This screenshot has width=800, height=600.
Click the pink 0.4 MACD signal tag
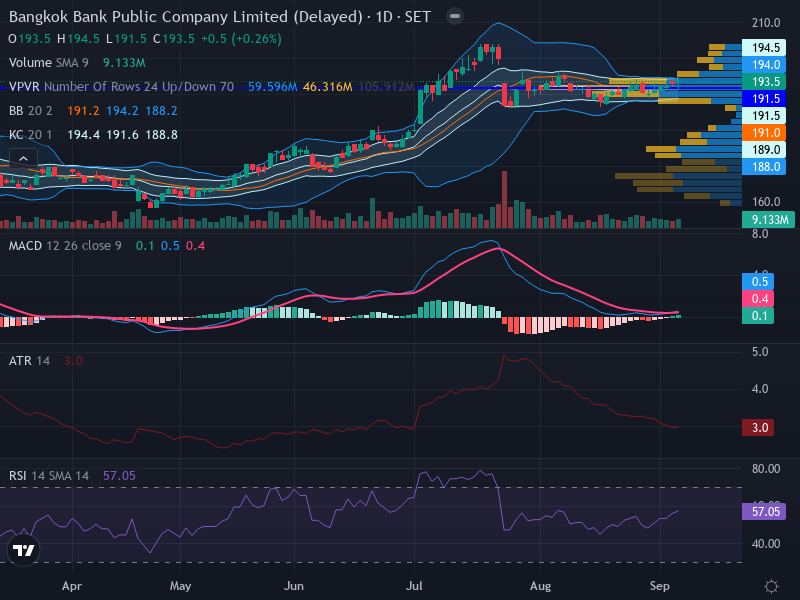point(758,298)
